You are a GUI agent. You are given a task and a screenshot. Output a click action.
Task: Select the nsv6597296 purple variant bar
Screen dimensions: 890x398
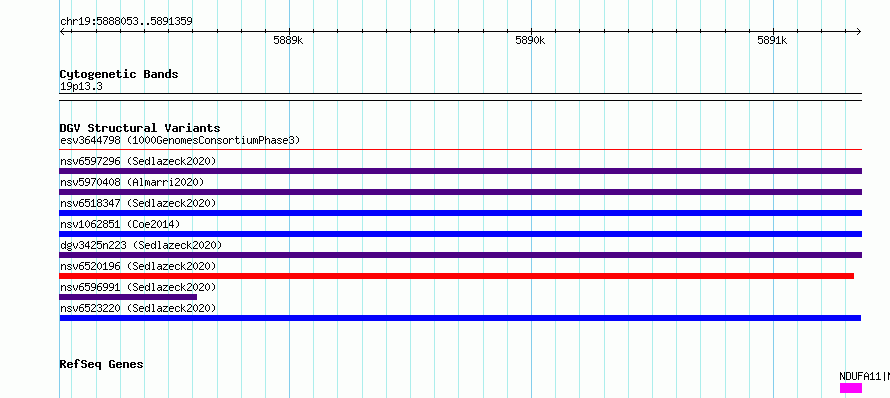tap(460, 171)
